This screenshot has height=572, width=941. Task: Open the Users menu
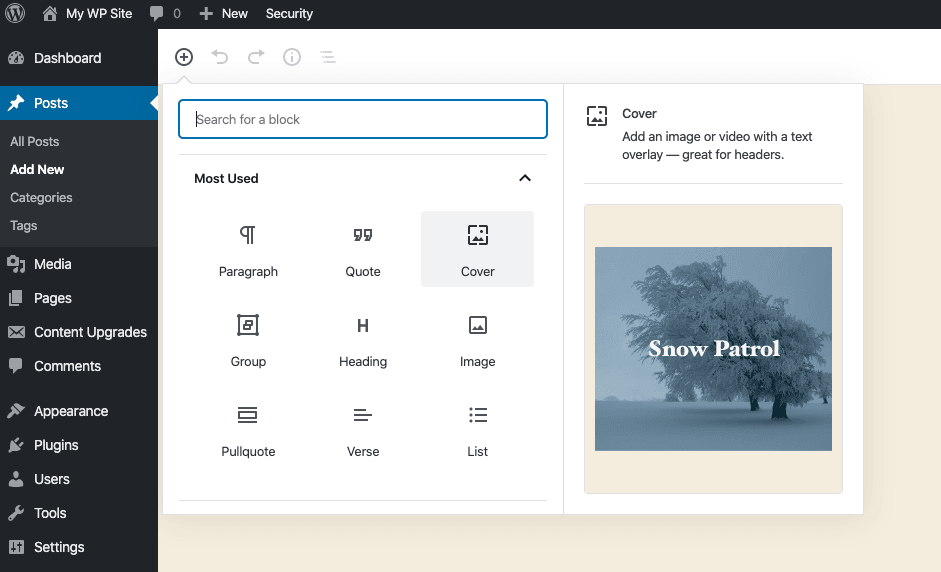pos(79,479)
